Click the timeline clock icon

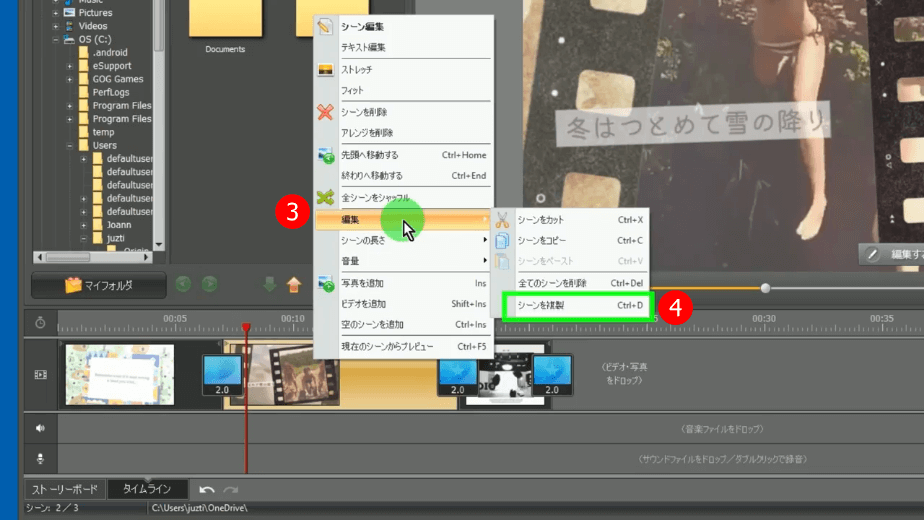40,322
